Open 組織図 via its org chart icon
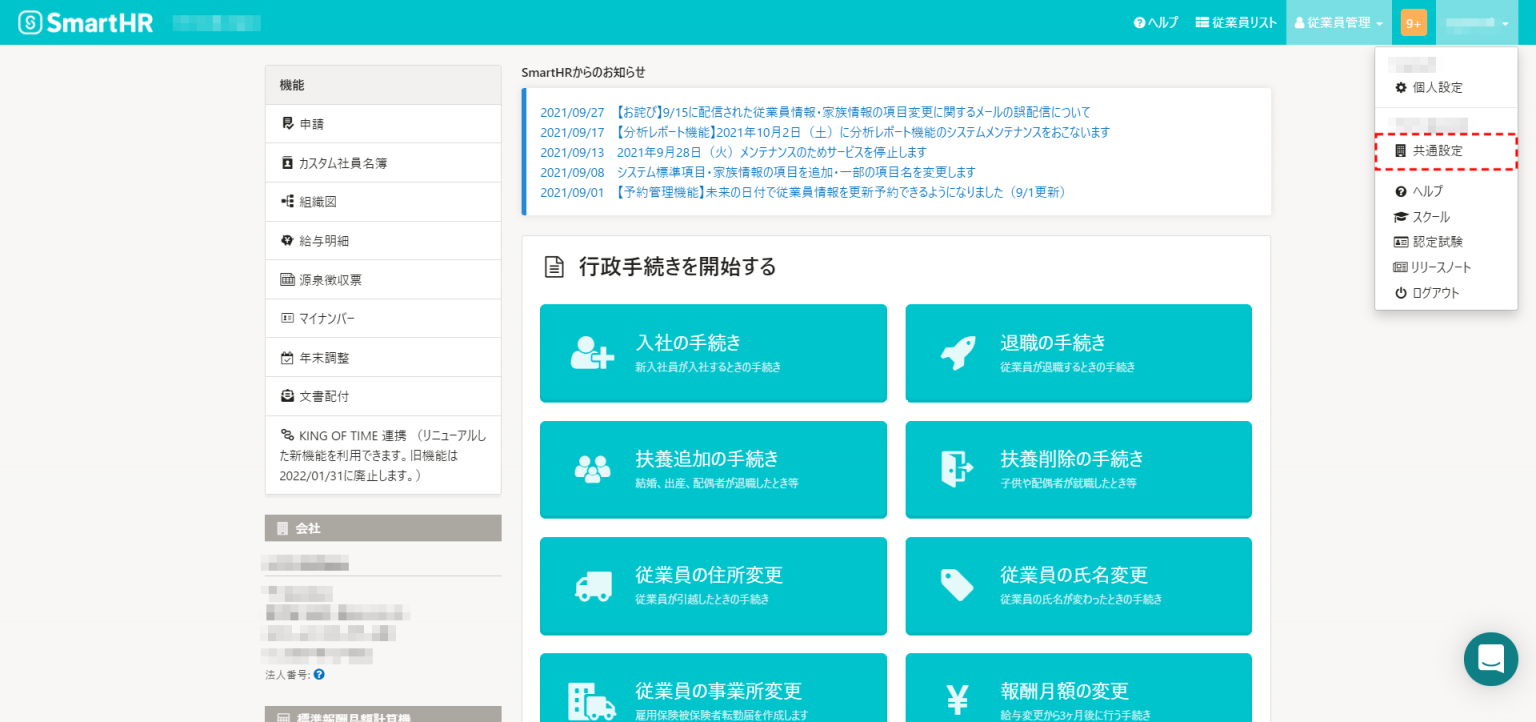Image resolution: width=1536 pixels, height=722 pixels. coord(287,201)
